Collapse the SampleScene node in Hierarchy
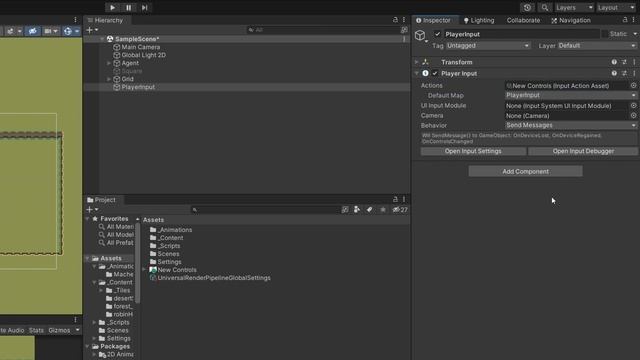Image resolution: width=640 pixels, height=360 pixels. tap(102, 39)
